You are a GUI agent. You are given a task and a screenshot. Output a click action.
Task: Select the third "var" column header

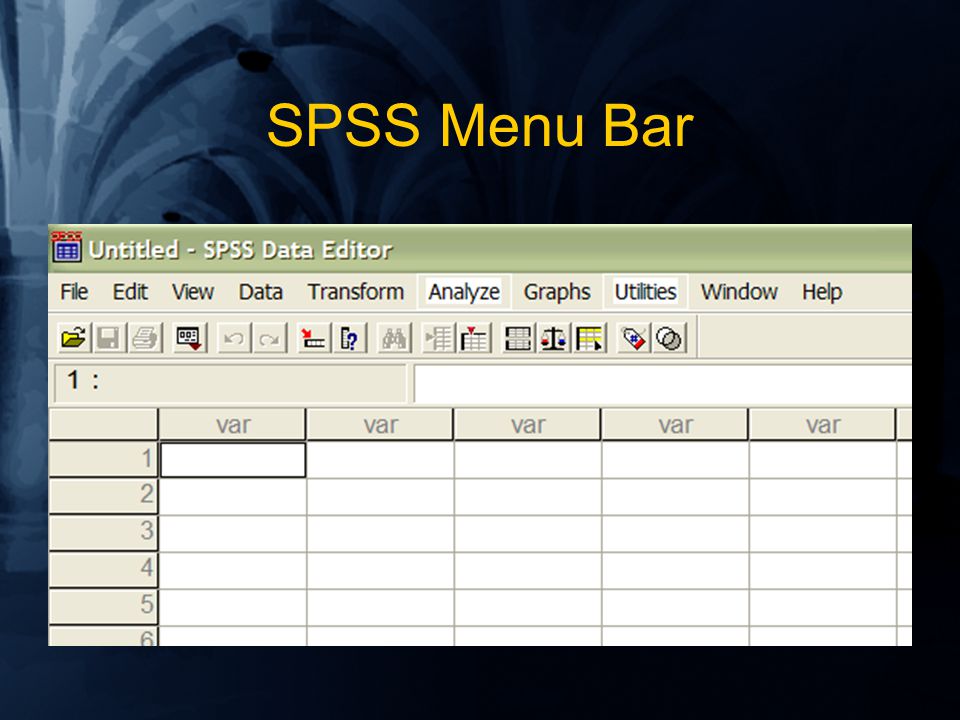click(528, 424)
